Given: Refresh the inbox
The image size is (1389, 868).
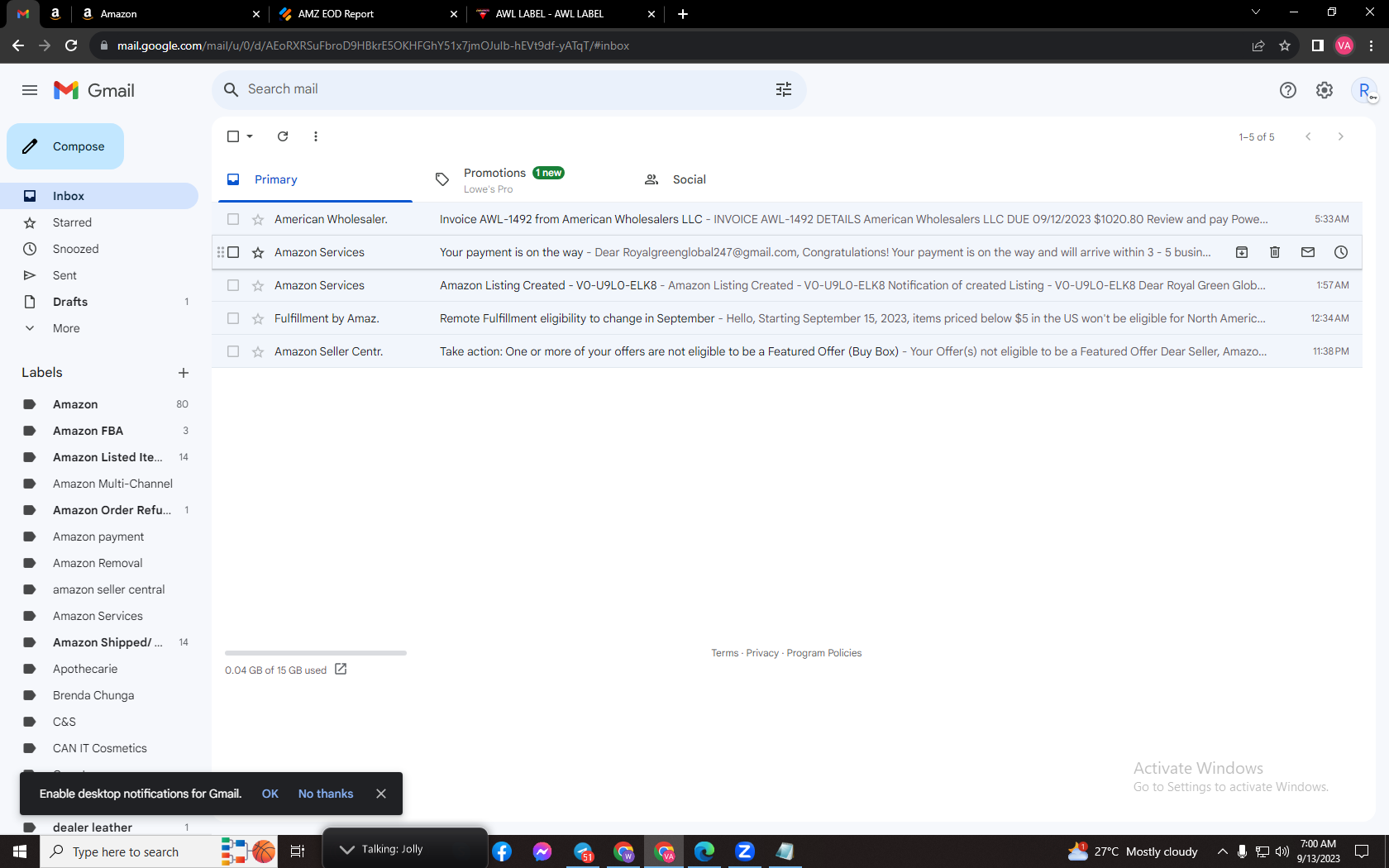Looking at the screenshot, I should point(283,136).
